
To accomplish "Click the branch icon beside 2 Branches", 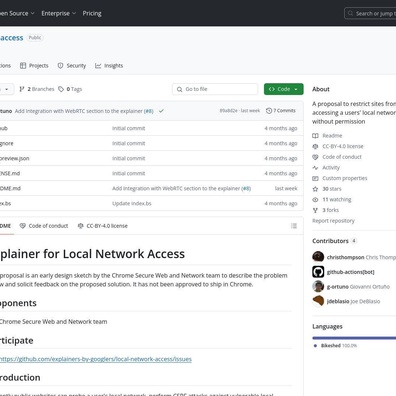I will tap(22, 89).
